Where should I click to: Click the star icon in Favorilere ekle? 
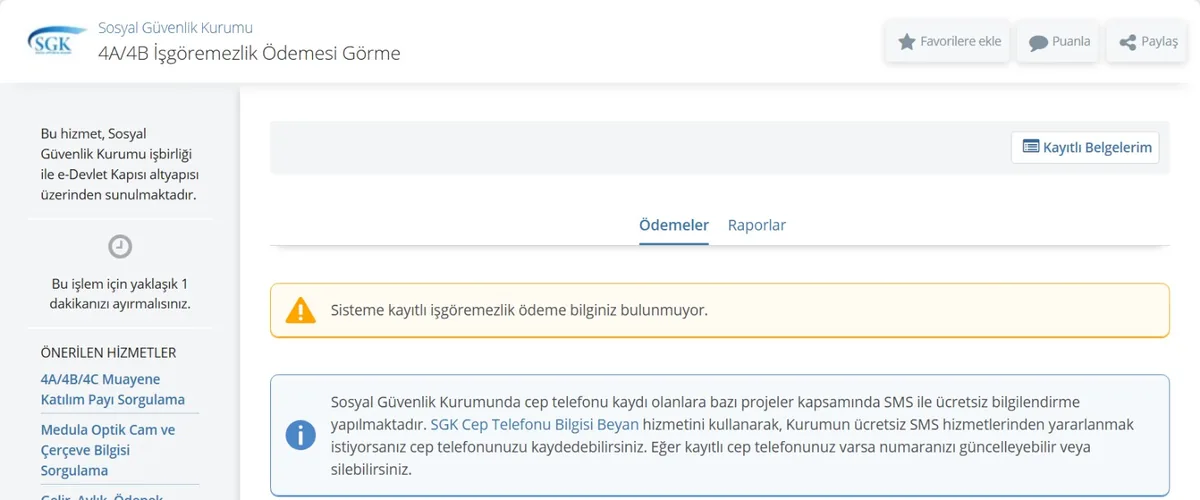pyautogui.click(x=907, y=42)
